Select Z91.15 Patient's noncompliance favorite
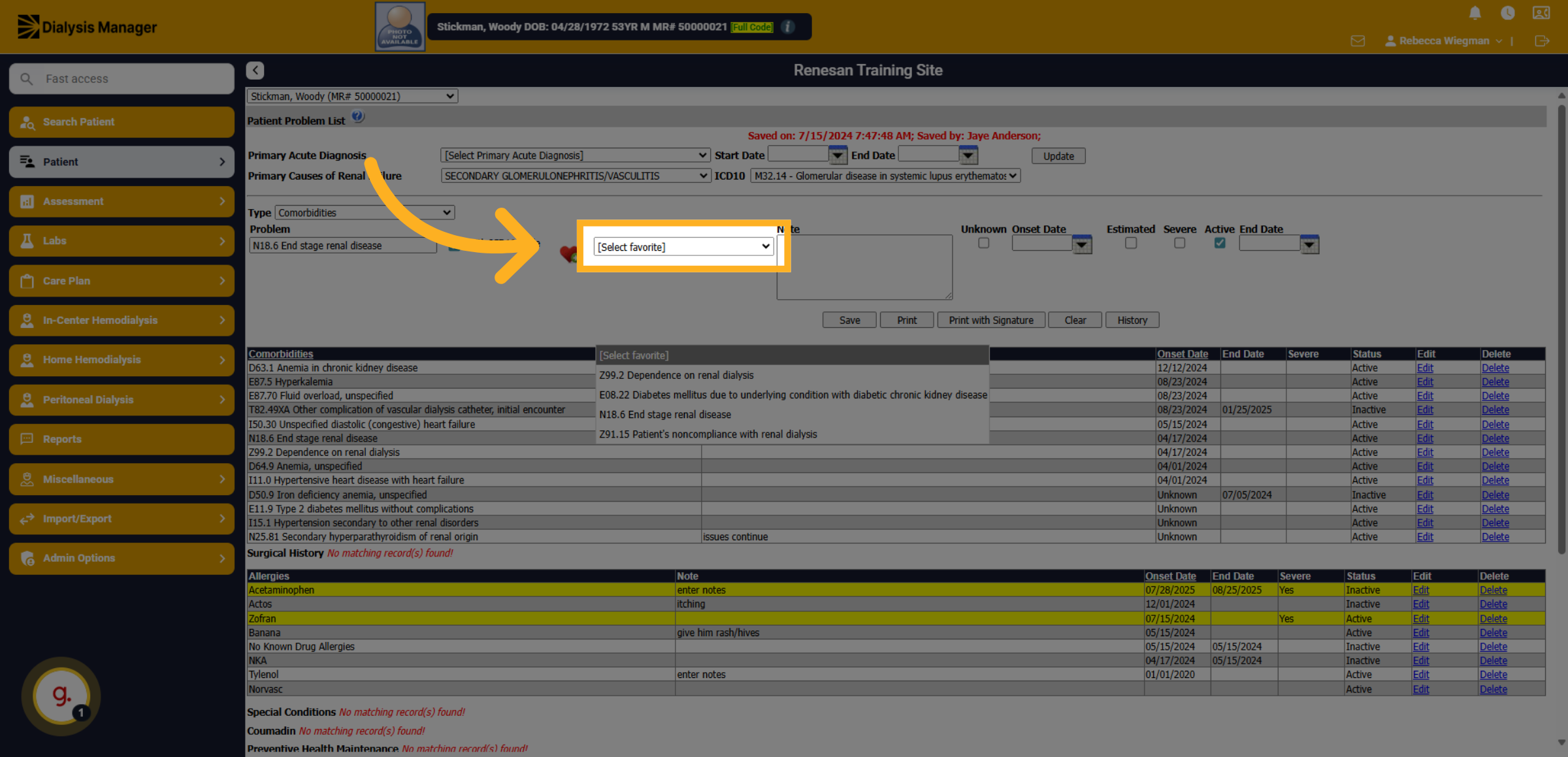The width and height of the screenshot is (1568, 757). (792, 434)
